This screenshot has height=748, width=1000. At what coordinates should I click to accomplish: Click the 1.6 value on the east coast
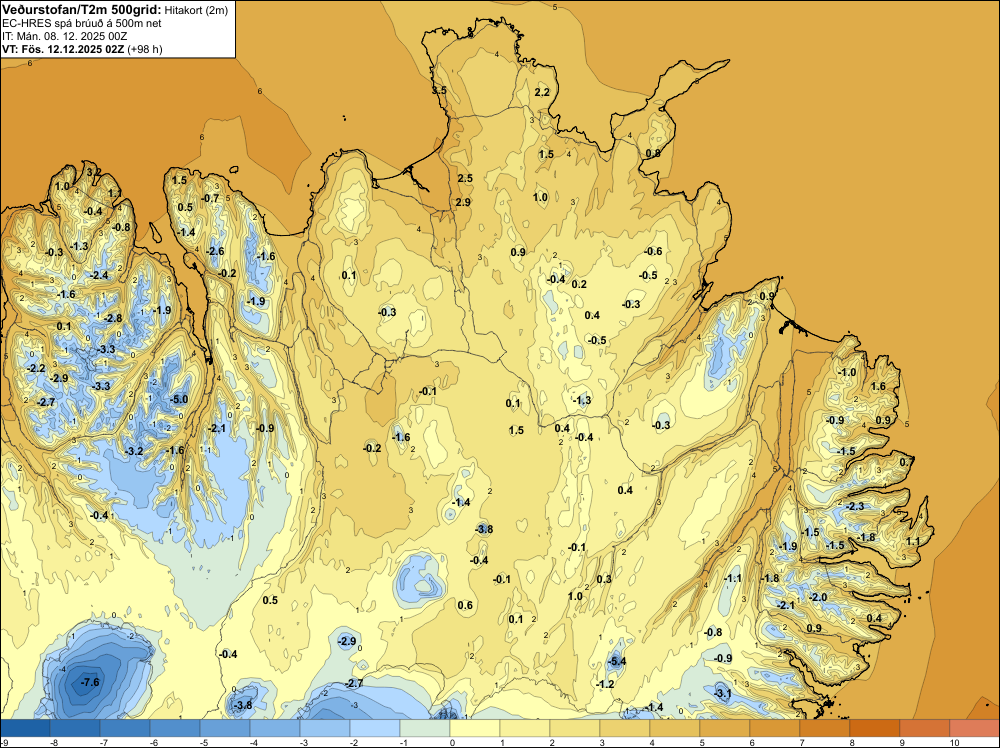point(878,386)
